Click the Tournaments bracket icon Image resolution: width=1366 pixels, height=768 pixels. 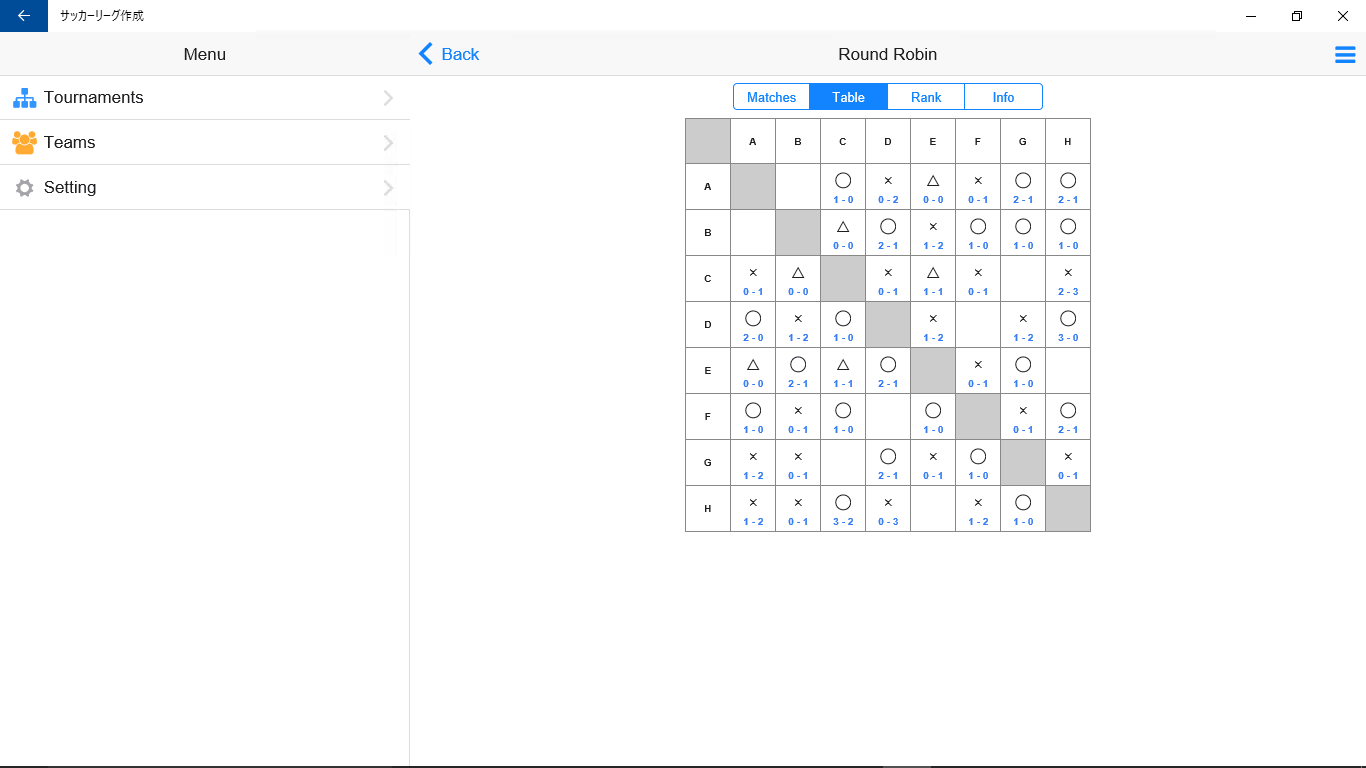tap(24, 98)
